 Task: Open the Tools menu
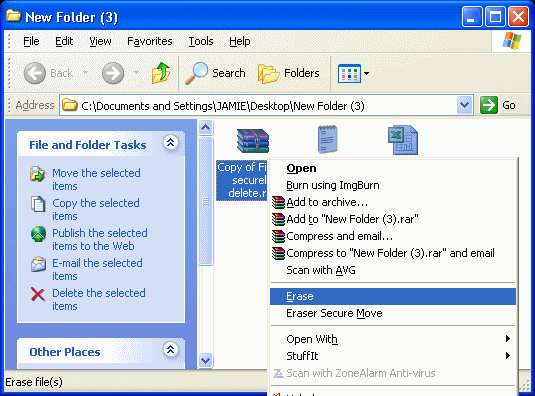[201, 42]
